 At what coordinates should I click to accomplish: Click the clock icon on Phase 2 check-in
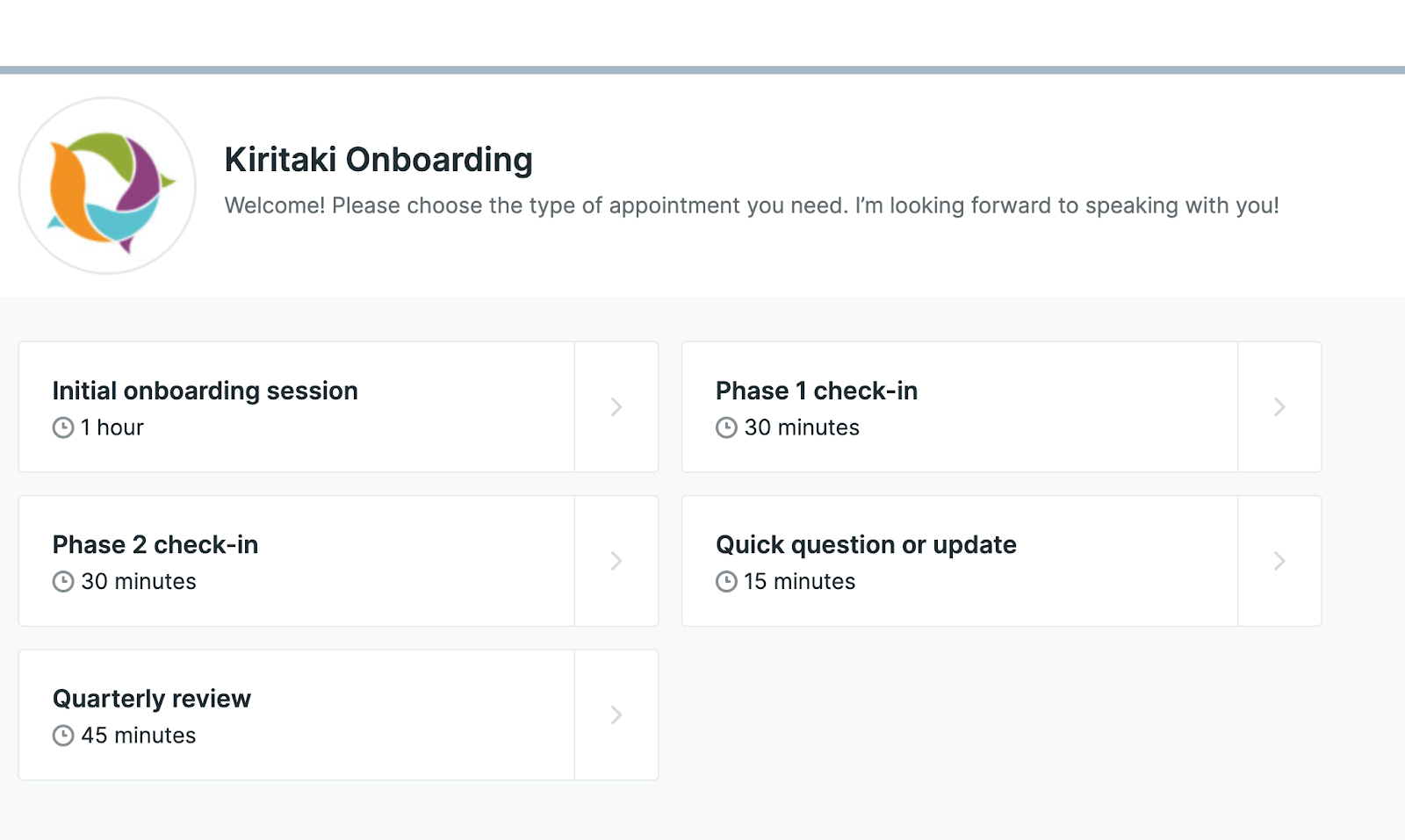[x=61, y=582]
